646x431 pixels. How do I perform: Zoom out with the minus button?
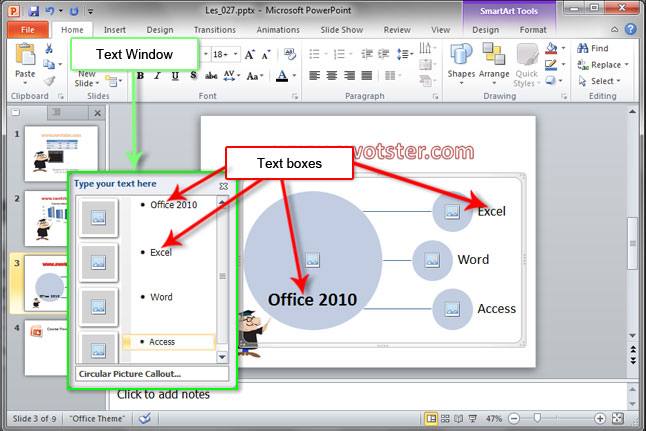(x=514, y=419)
